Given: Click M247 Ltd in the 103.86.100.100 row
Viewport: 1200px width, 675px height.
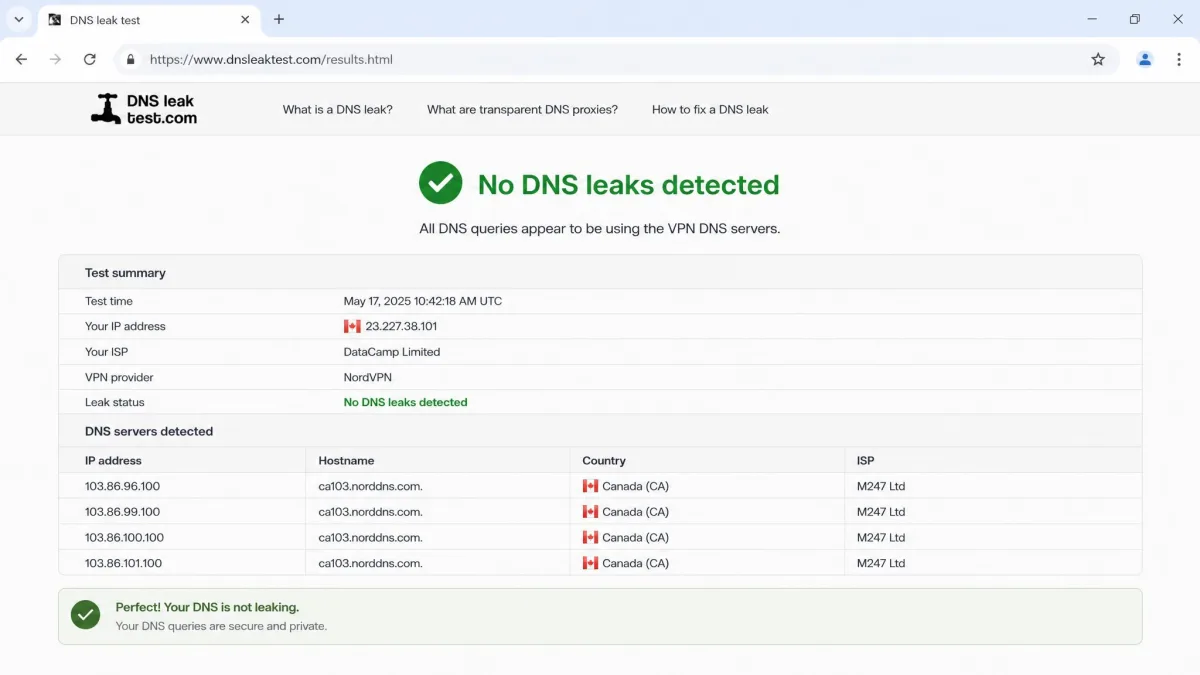Looking at the screenshot, I should [x=881, y=537].
